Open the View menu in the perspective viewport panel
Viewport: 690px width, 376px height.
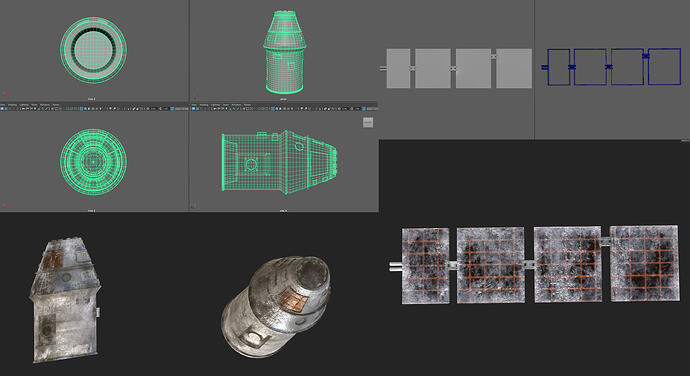click(x=194, y=105)
